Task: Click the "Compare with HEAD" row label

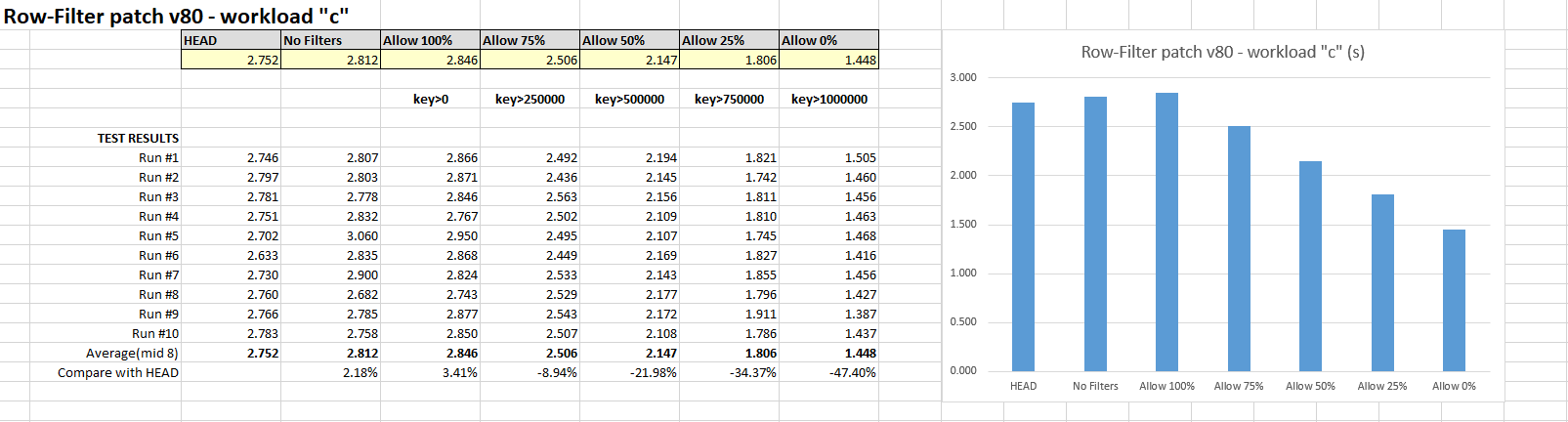Action: tap(118, 372)
